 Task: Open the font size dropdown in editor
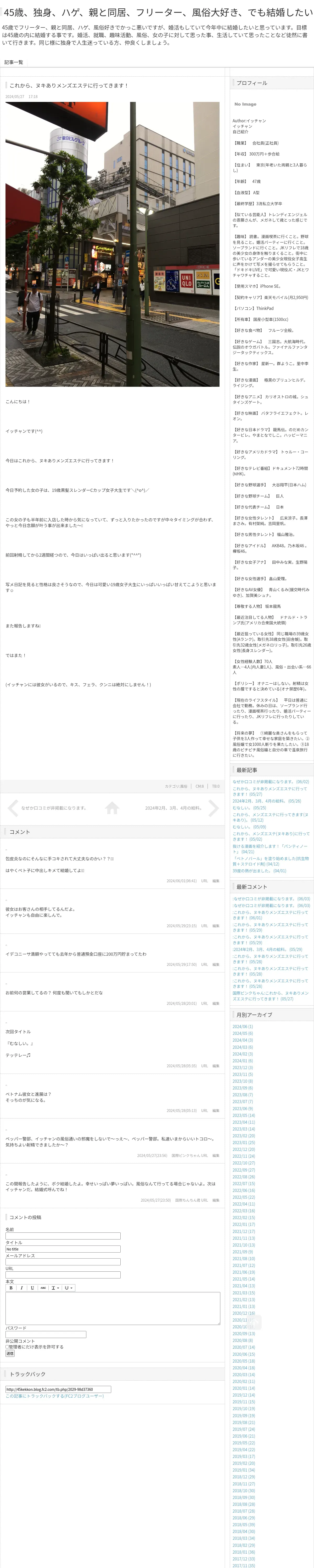click(x=55, y=1288)
